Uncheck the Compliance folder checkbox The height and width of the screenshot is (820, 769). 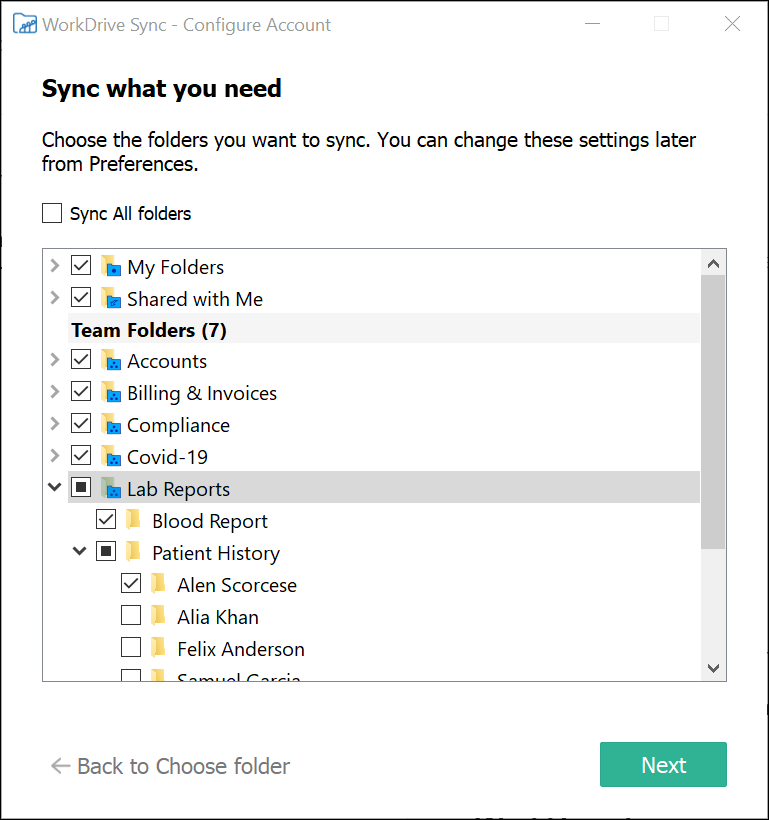point(81,423)
